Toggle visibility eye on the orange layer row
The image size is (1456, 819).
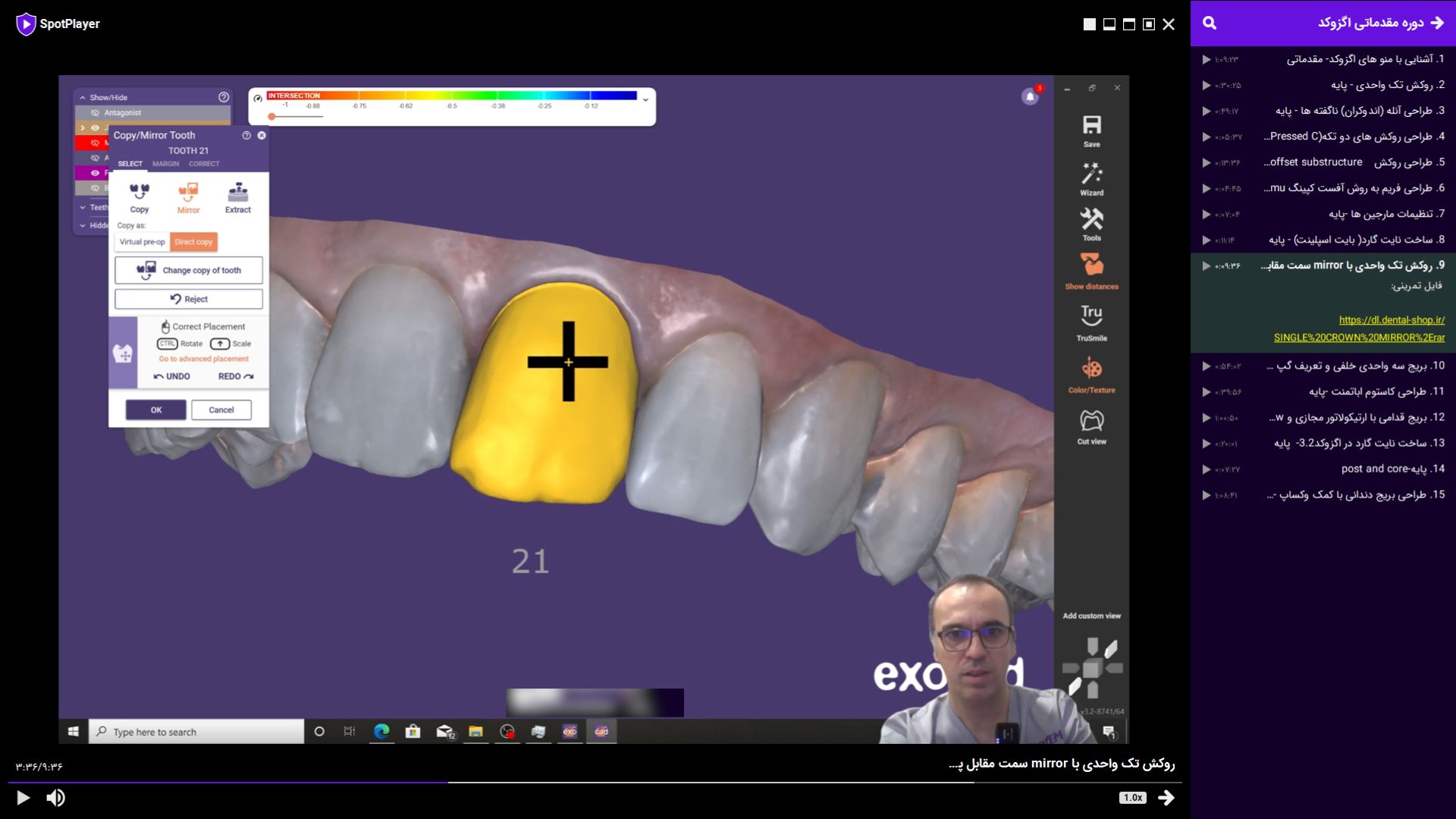point(95,127)
